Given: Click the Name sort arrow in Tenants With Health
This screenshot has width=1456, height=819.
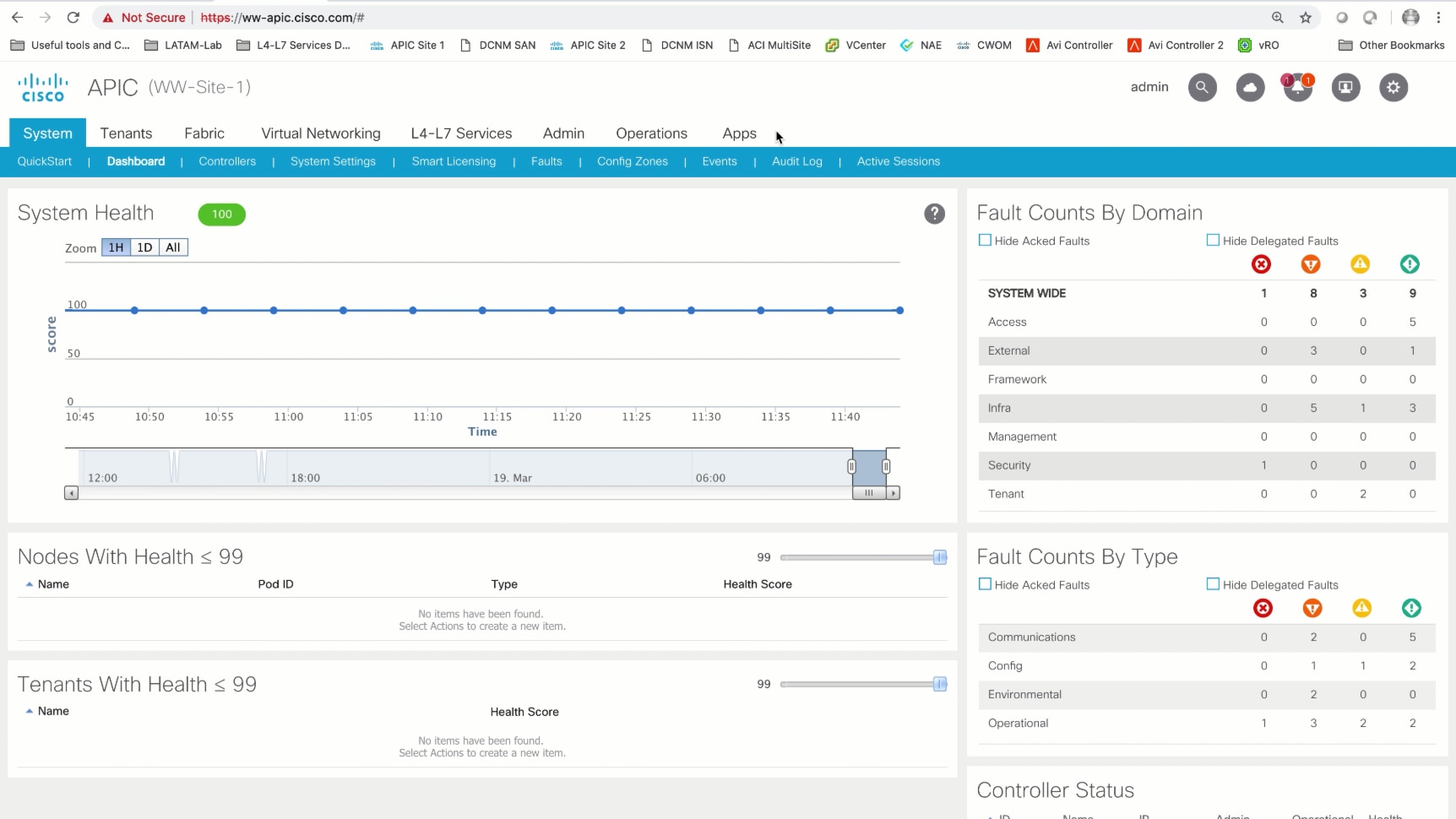Looking at the screenshot, I should pyautogui.click(x=29, y=711).
